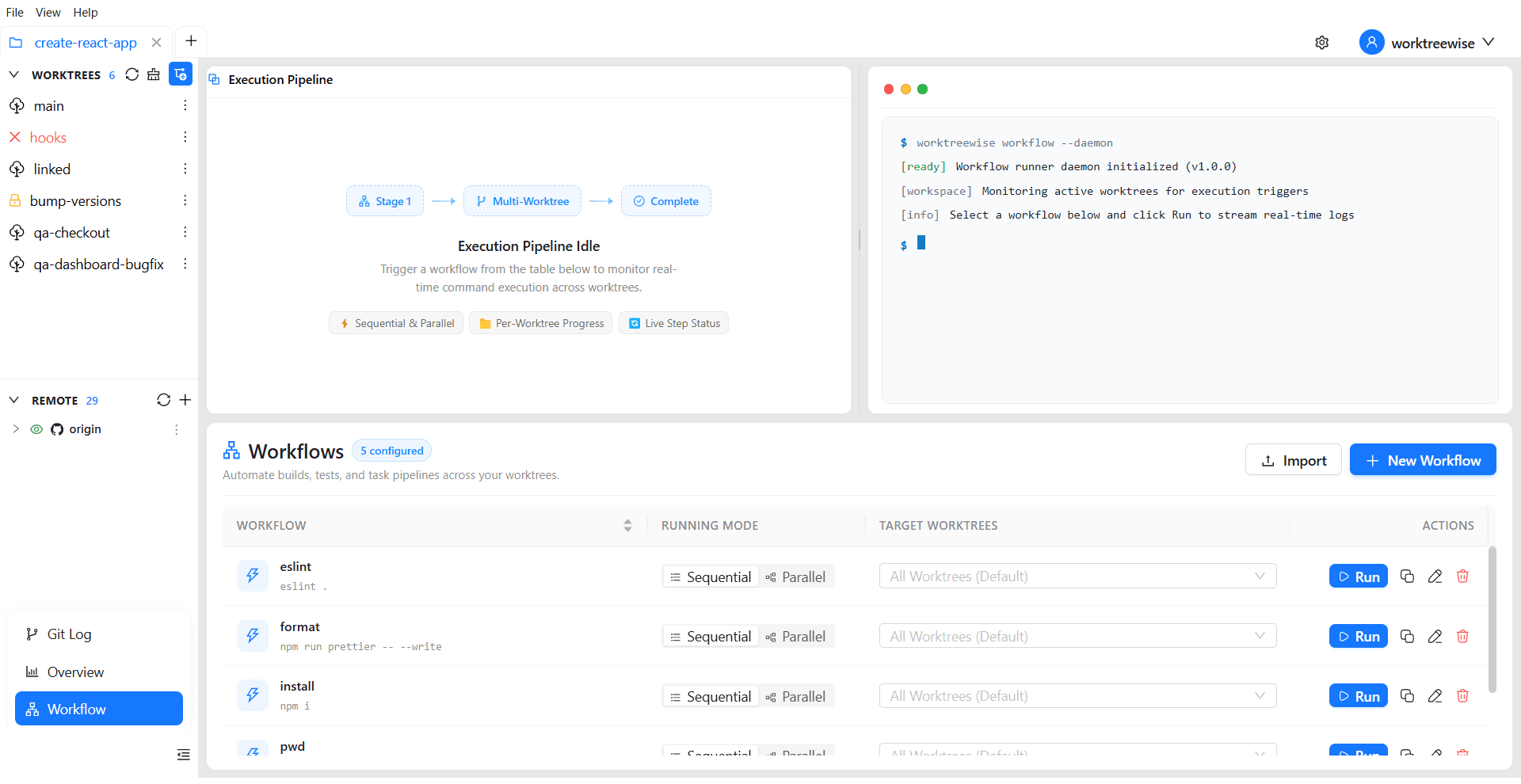Add a new remote
1521x784 pixels.
click(185, 400)
